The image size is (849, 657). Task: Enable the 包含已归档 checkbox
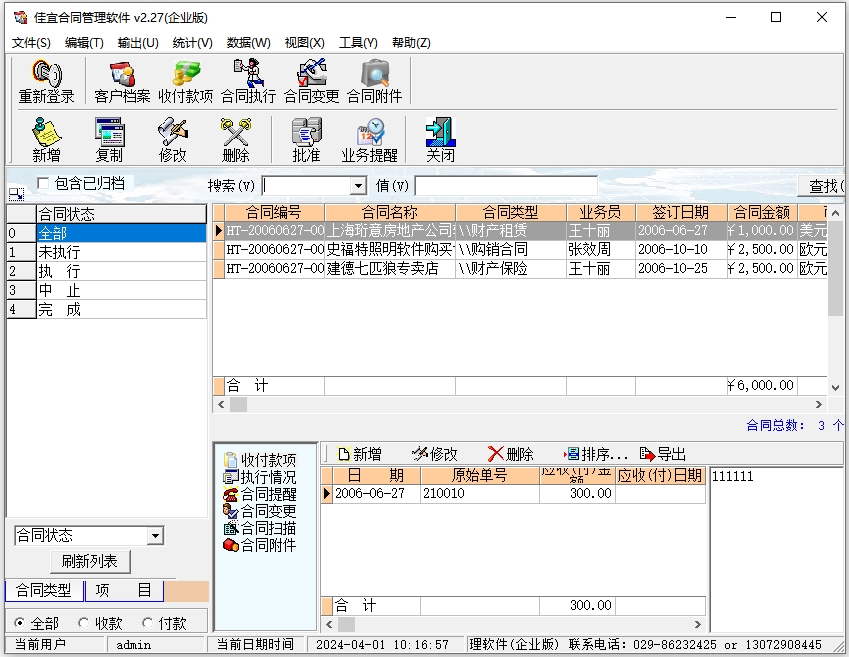[43, 183]
